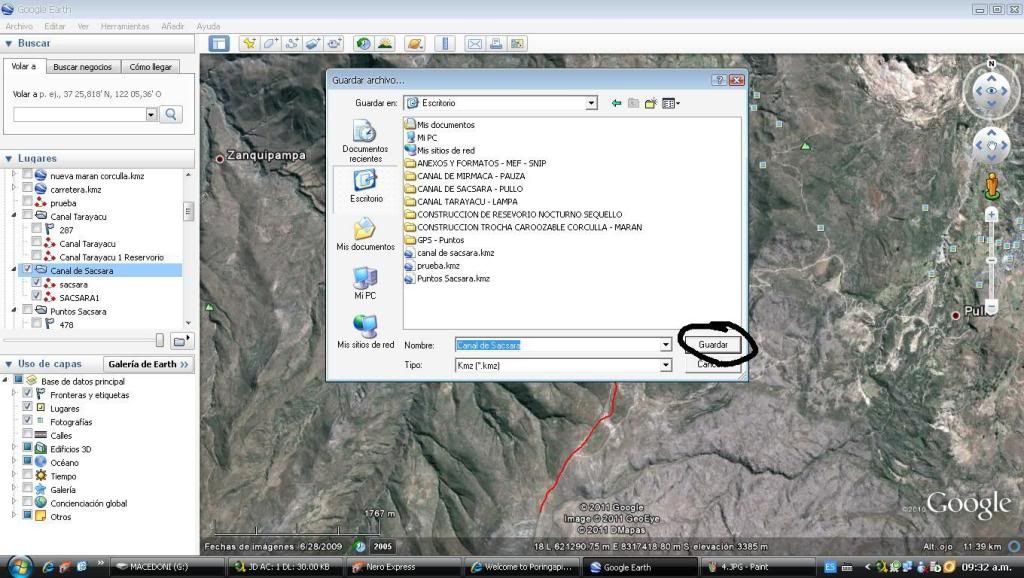1024x578 pixels.
Task: Click go back arrow in save dialog
Action: click(616, 103)
